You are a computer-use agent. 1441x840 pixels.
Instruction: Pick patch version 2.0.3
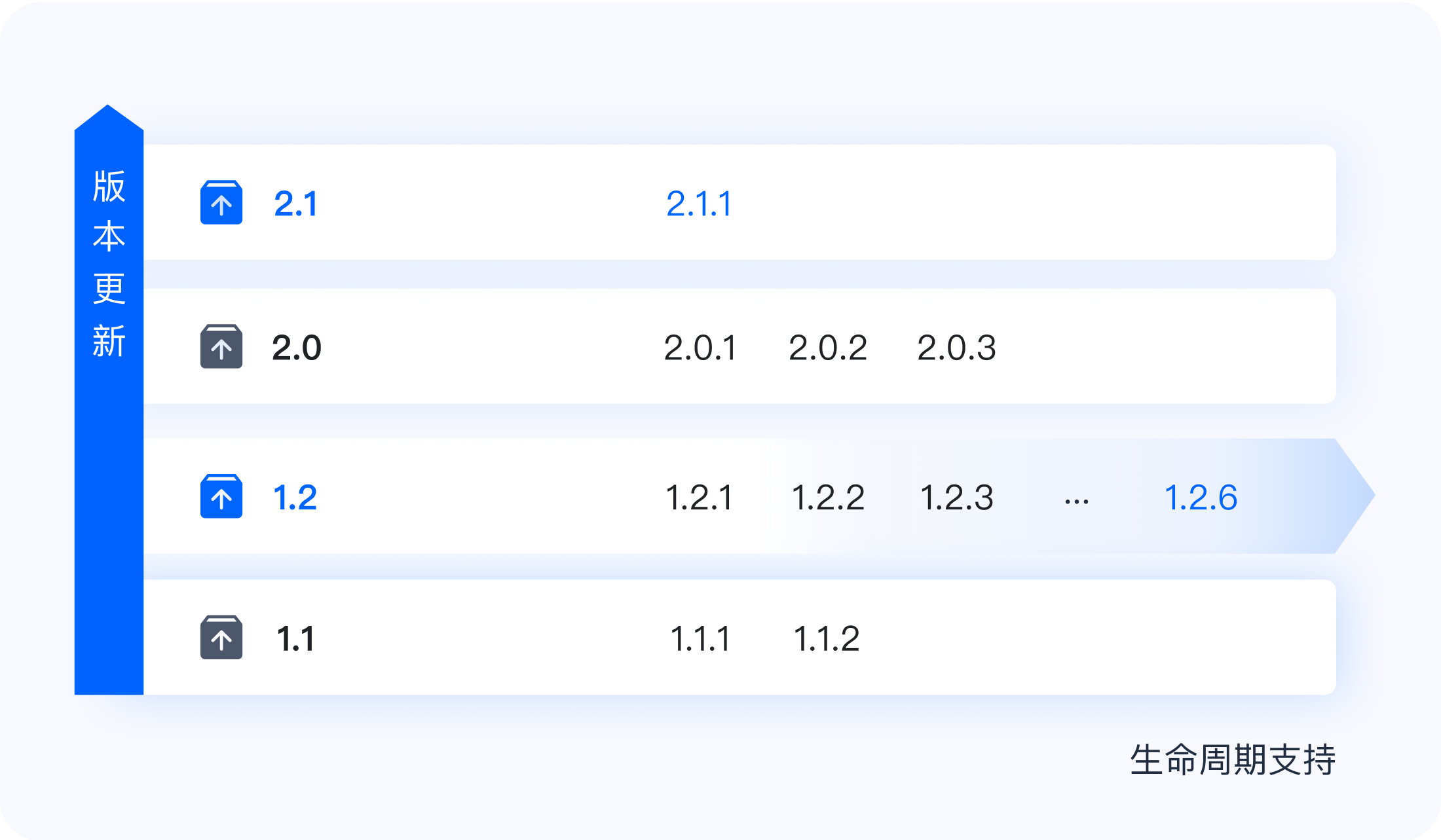956,348
